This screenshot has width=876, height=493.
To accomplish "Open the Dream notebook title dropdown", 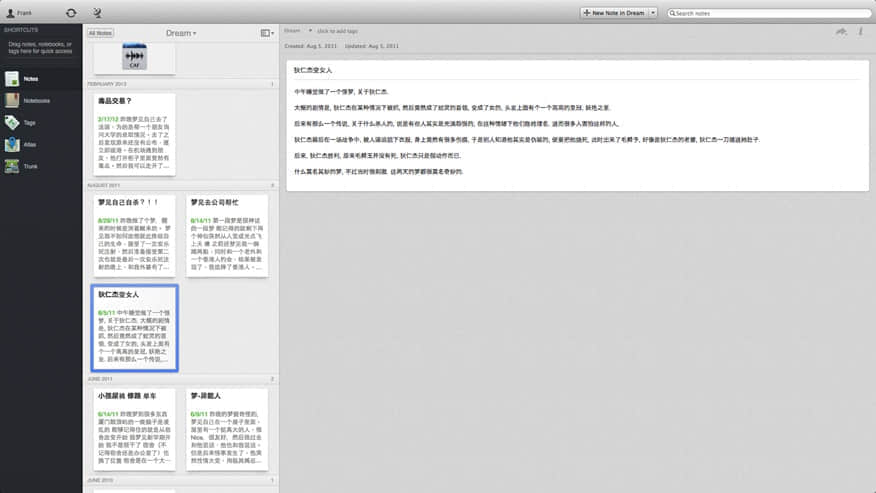I will point(181,33).
